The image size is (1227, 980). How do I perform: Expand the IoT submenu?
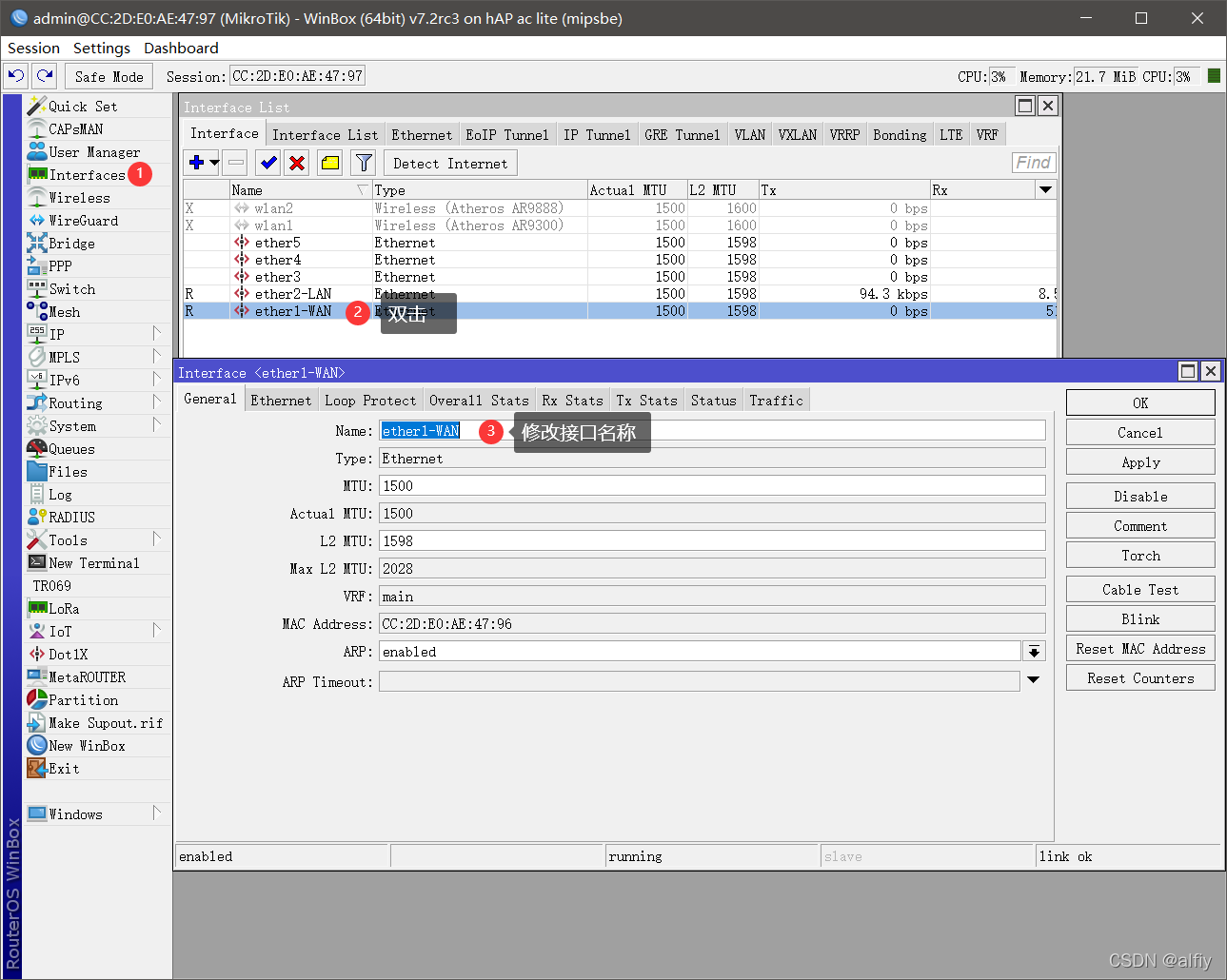[157, 631]
